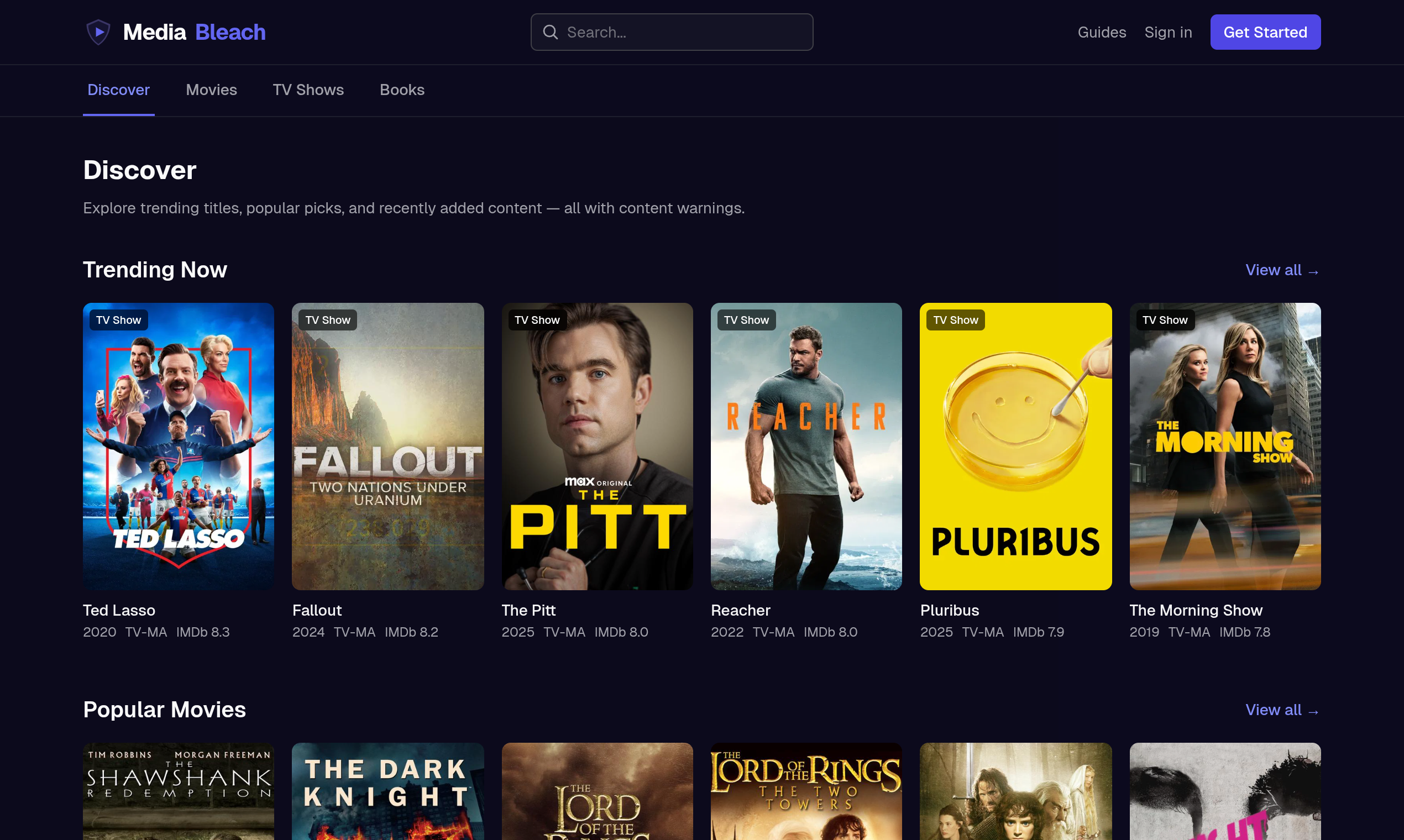Switch to the Movies tab
The height and width of the screenshot is (840, 1404).
[x=211, y=90]
